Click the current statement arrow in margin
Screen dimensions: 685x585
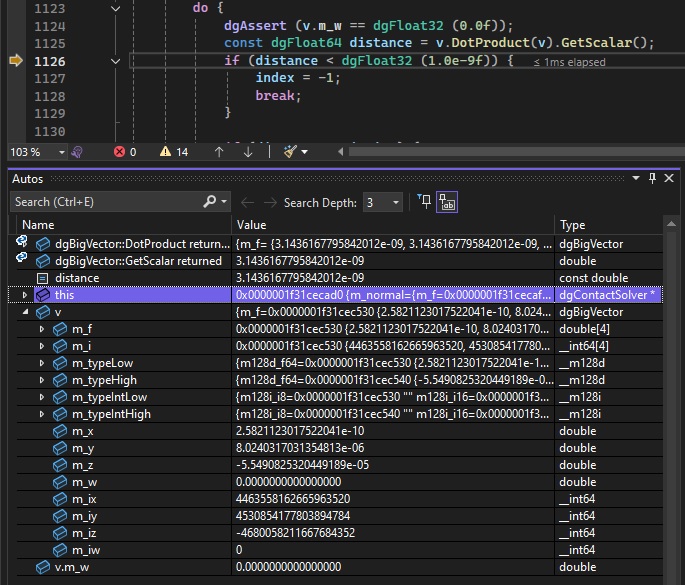(x=15, y=62)
